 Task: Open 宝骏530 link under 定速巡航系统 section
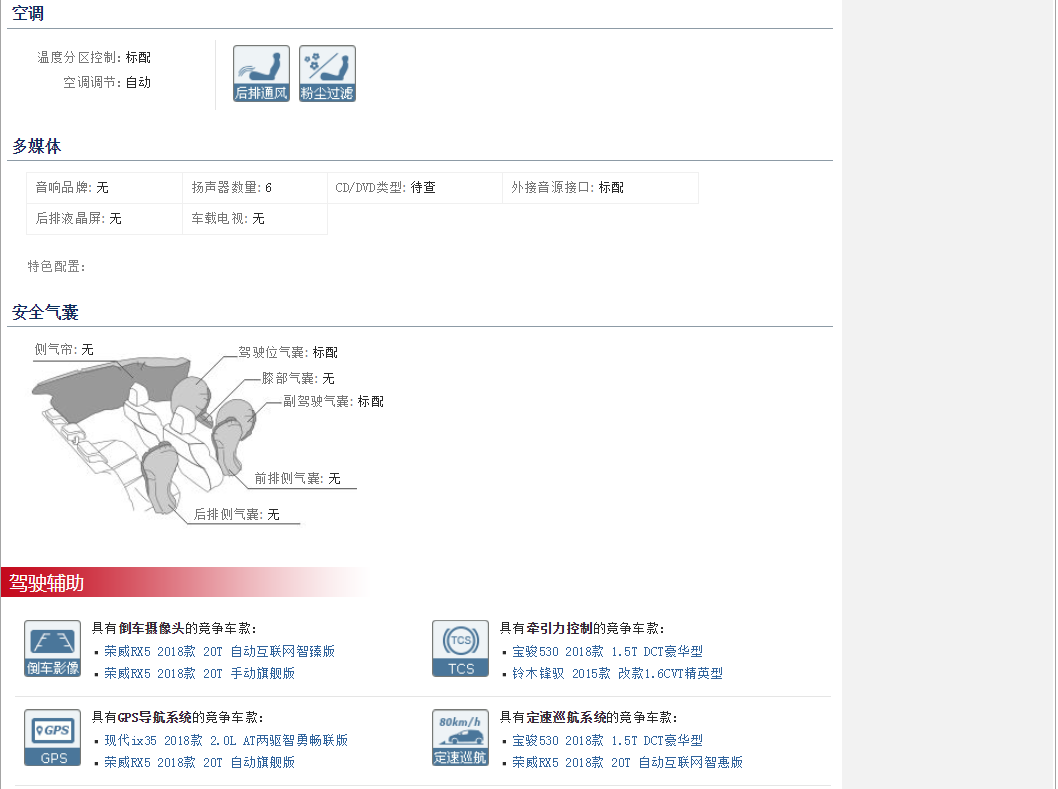pyautogui.click(x=607, y=740)
